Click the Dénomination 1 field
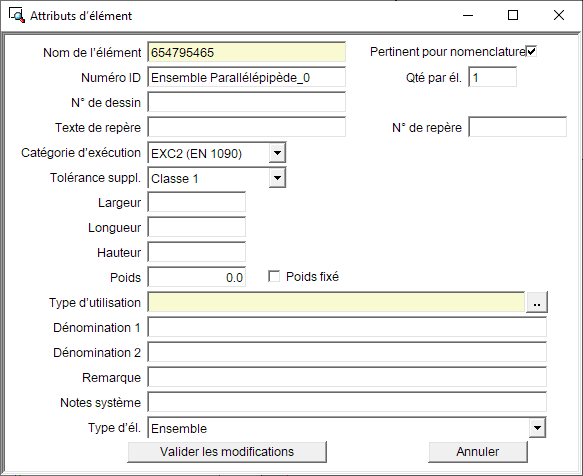Image resolution: width=583 pixels, height=476 pixels. coord(347,327)
